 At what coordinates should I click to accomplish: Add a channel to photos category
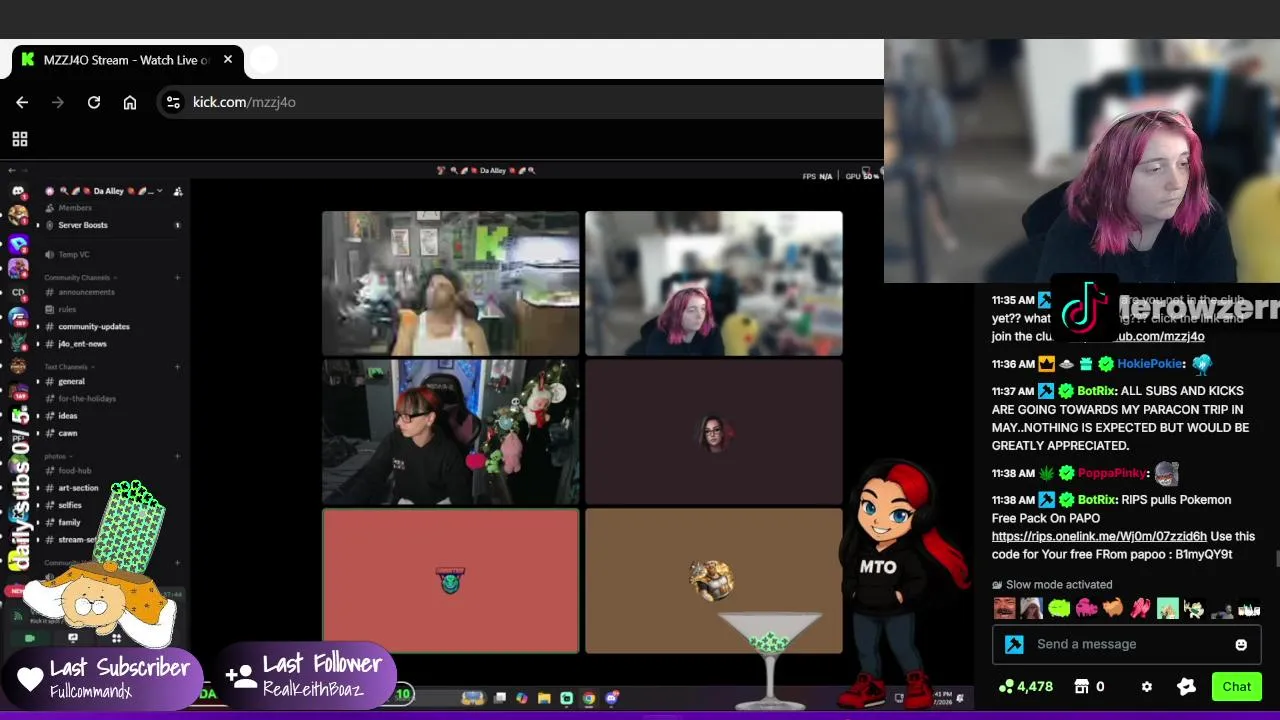(x=178, y=456)
